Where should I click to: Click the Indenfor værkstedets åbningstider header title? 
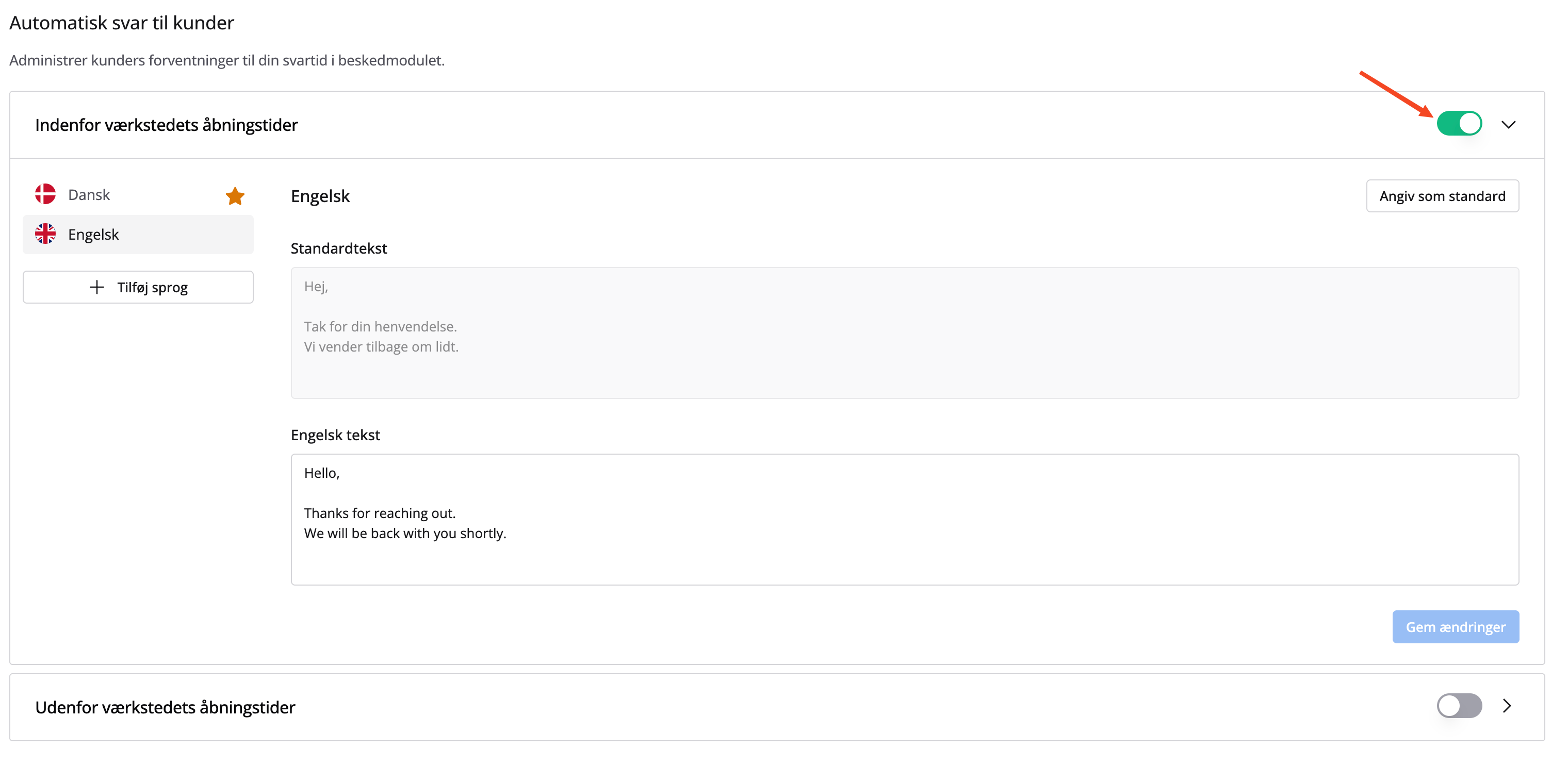coord(166,125)
